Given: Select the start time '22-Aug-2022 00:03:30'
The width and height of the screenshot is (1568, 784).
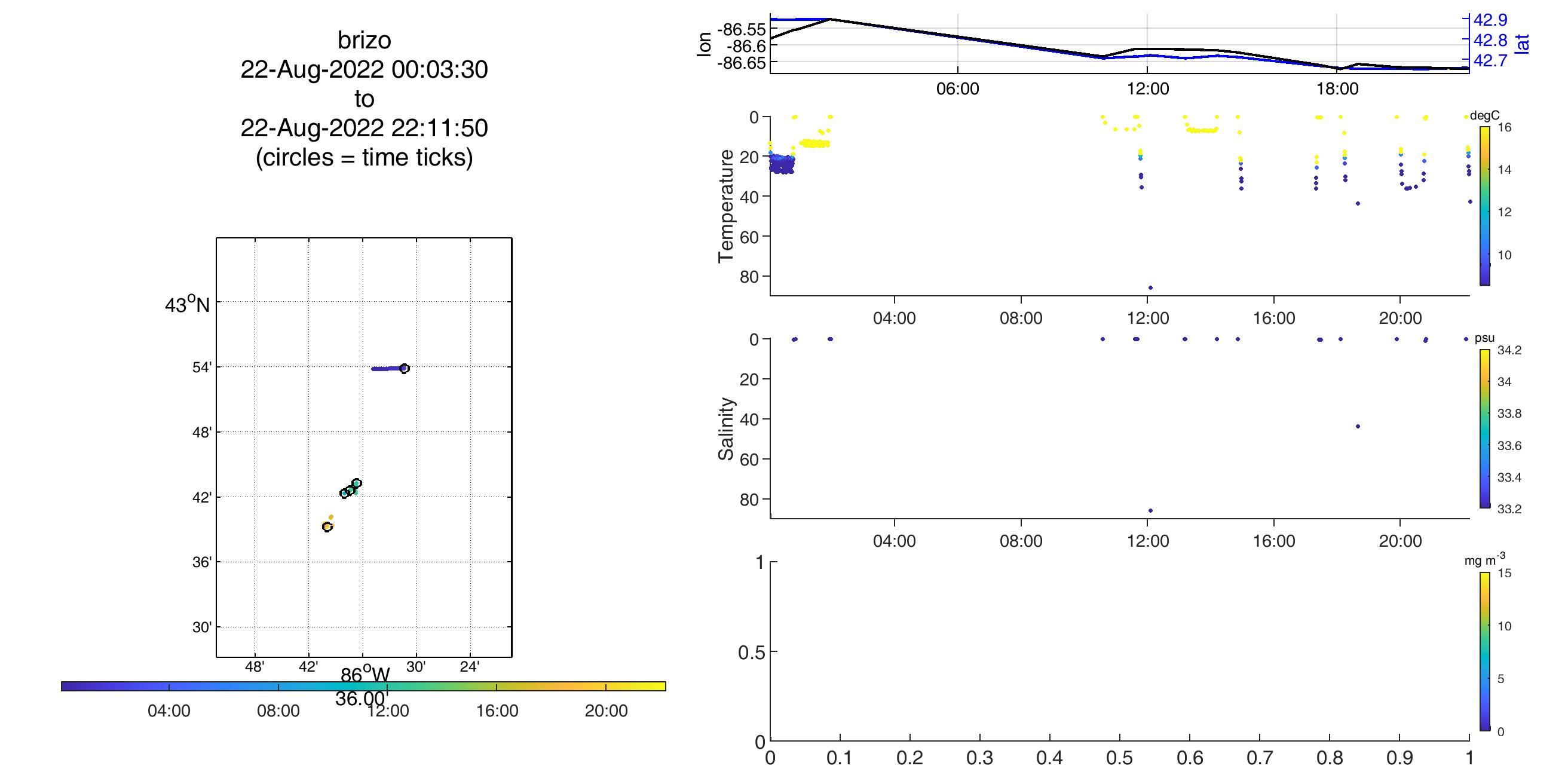Looking at the screenshot, I should tap(364, 69).
